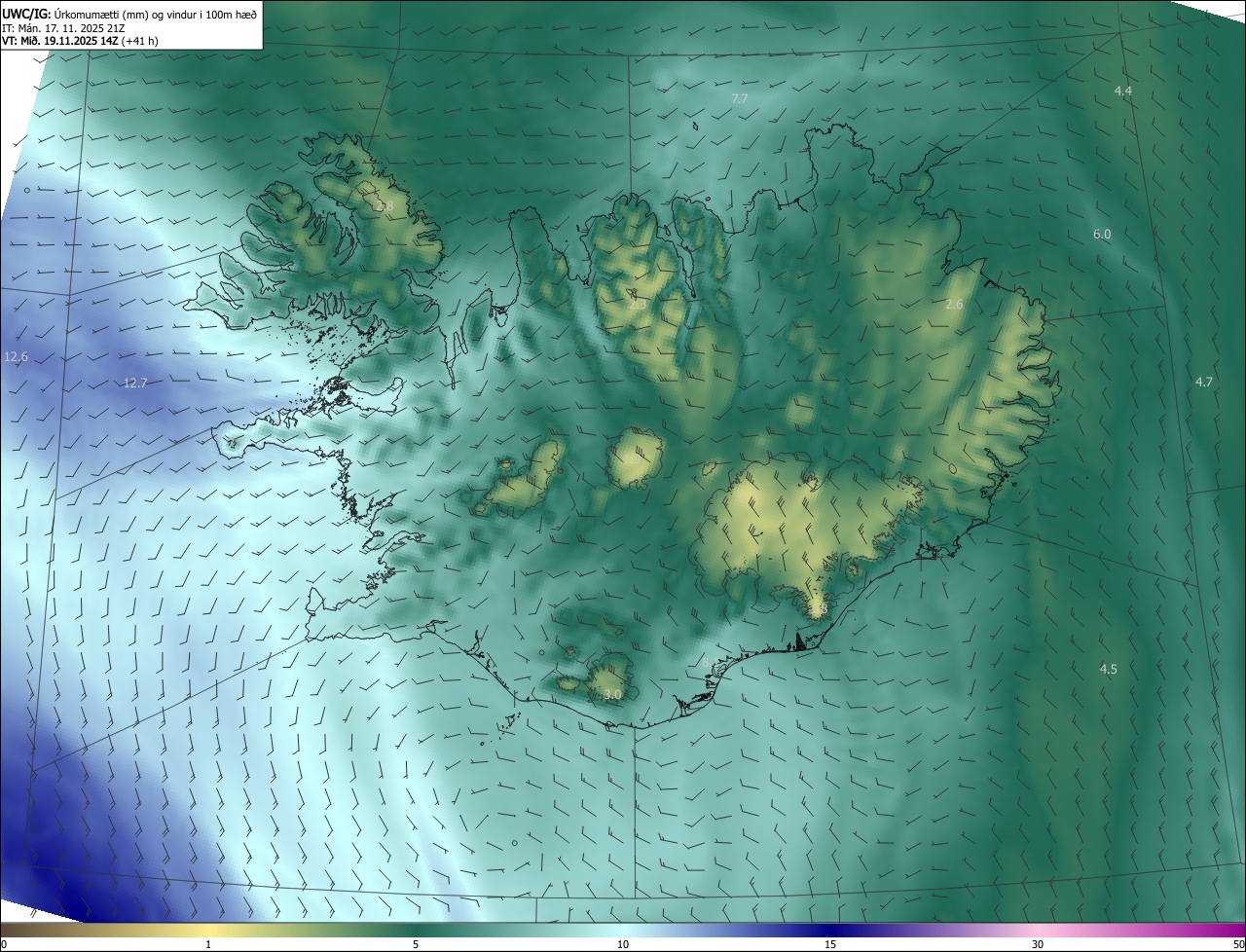Click the '6.0' value label on map
Image resolution: width=1246 pixels, height=952 pixels.
pos(1102,235)
